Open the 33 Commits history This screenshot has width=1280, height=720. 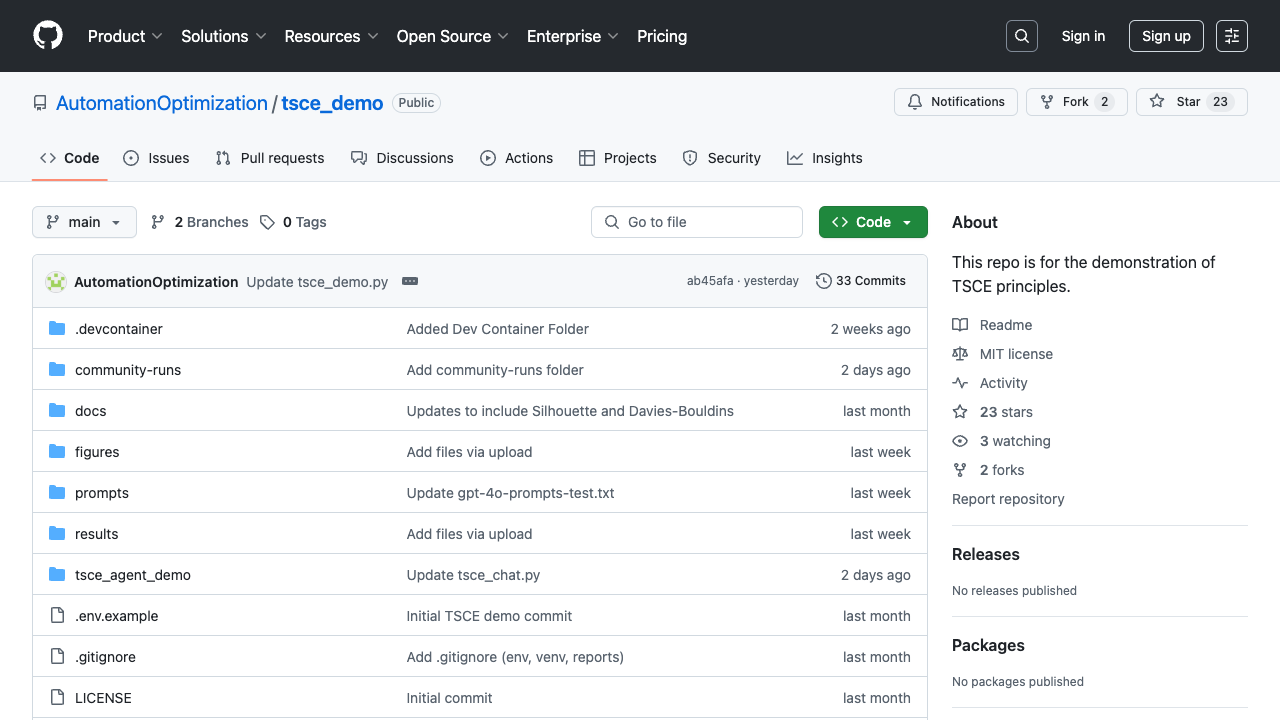[x=861, y=281]
